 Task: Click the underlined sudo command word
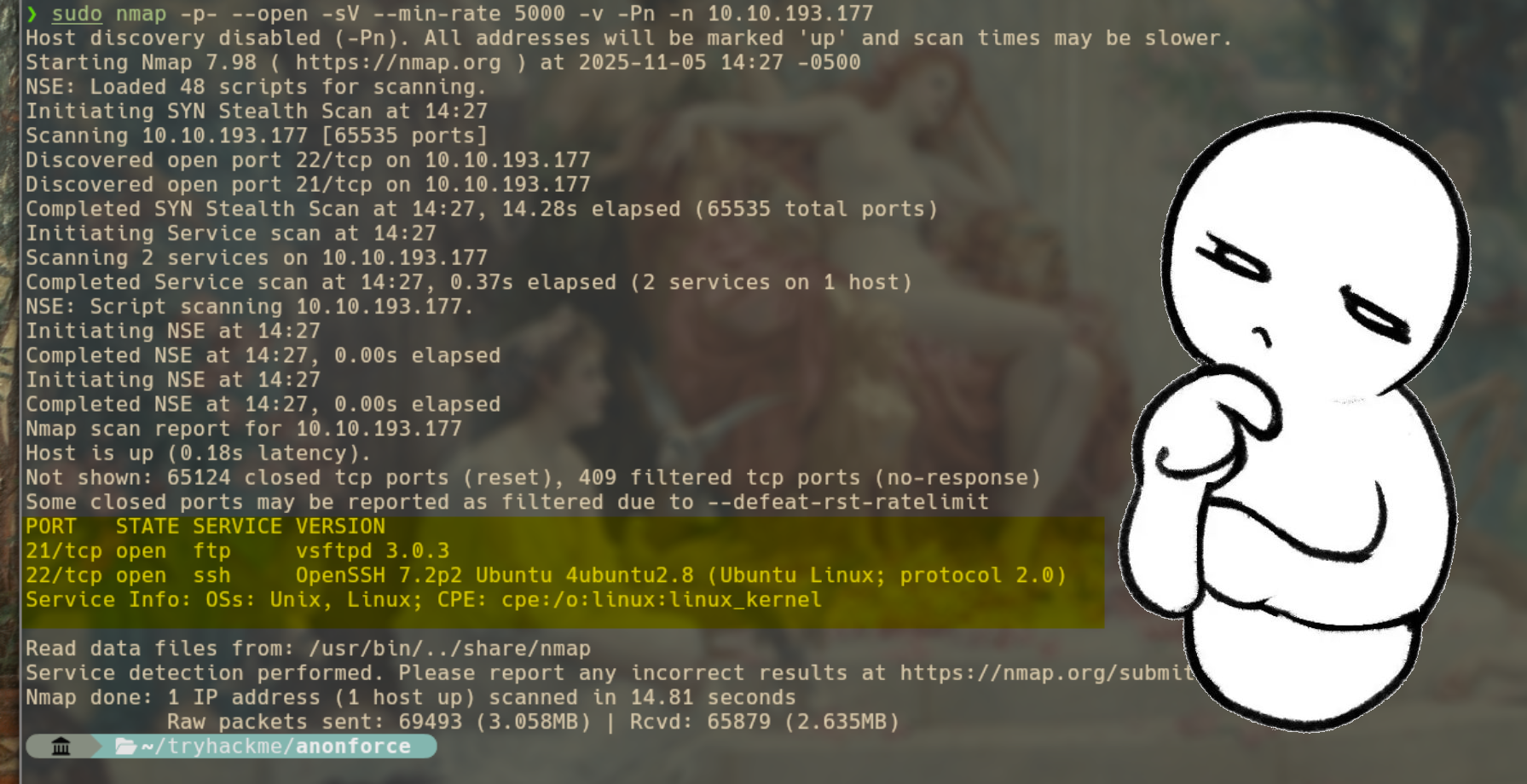point(77,14)
